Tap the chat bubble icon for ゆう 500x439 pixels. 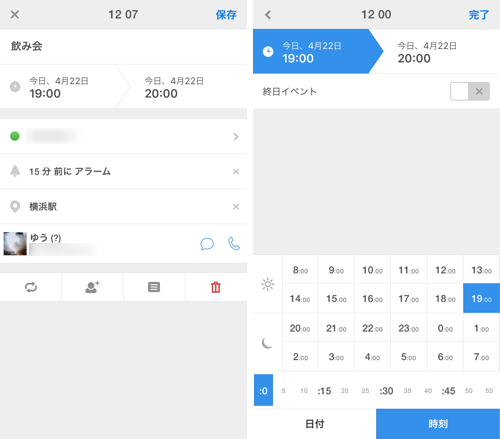[207, 244]
